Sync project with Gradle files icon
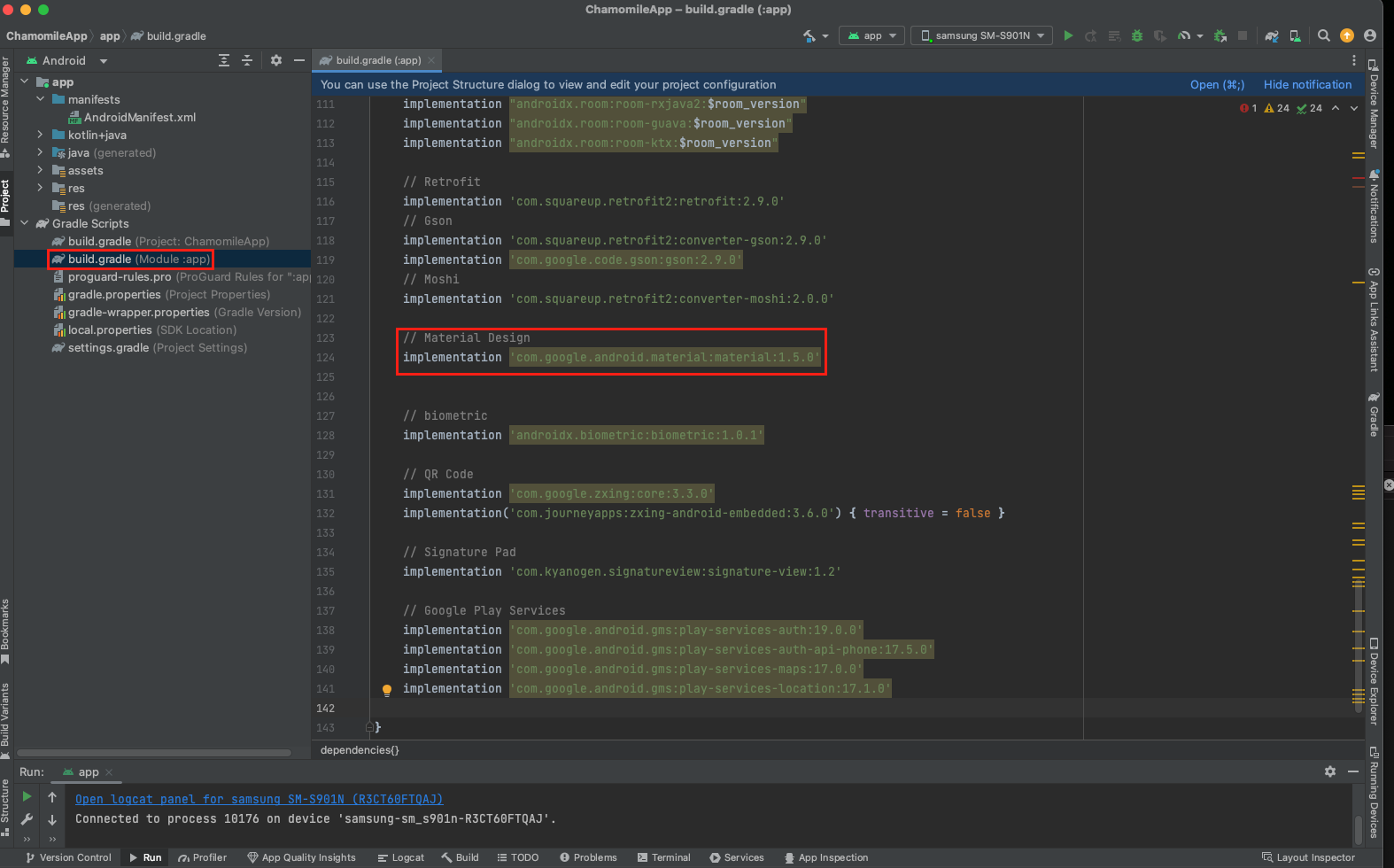Screen dimensions: 1394x868 coord(1272,35)
